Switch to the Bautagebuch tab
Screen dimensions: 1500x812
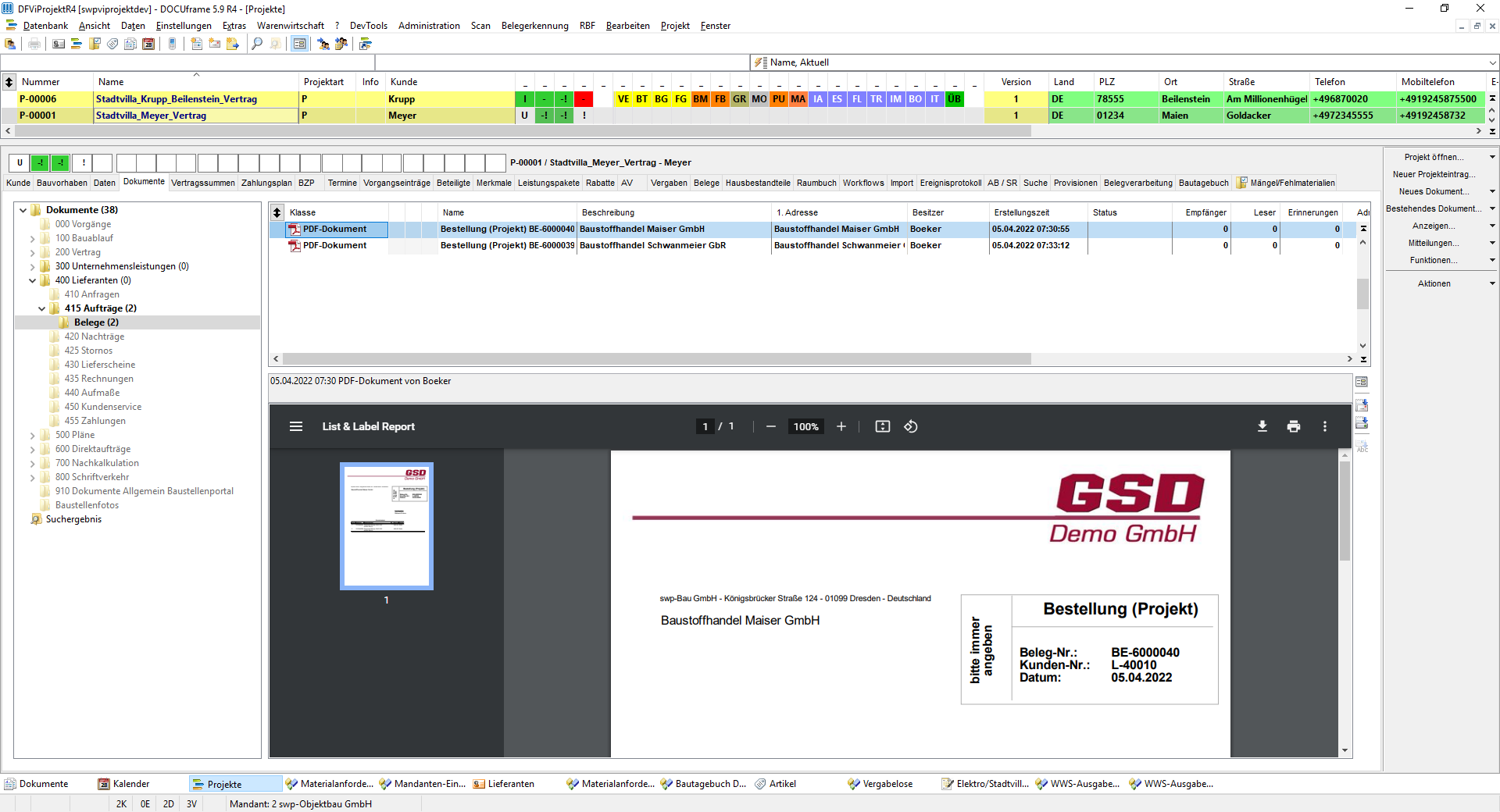tap(1204, 183)
